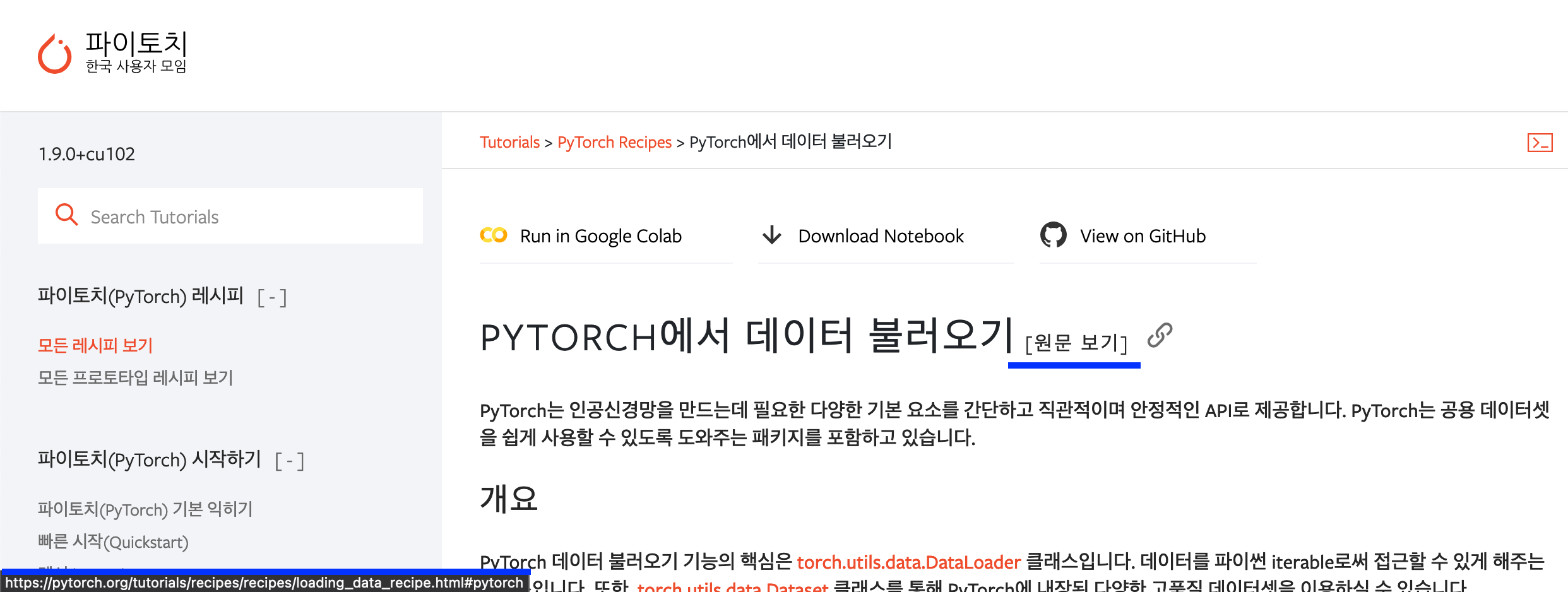The height and width of the screenshot is (592, 1568).
Task: Collapse the 파이토치(PyTorch) 시작하기 section
Action: pos(290,461)
